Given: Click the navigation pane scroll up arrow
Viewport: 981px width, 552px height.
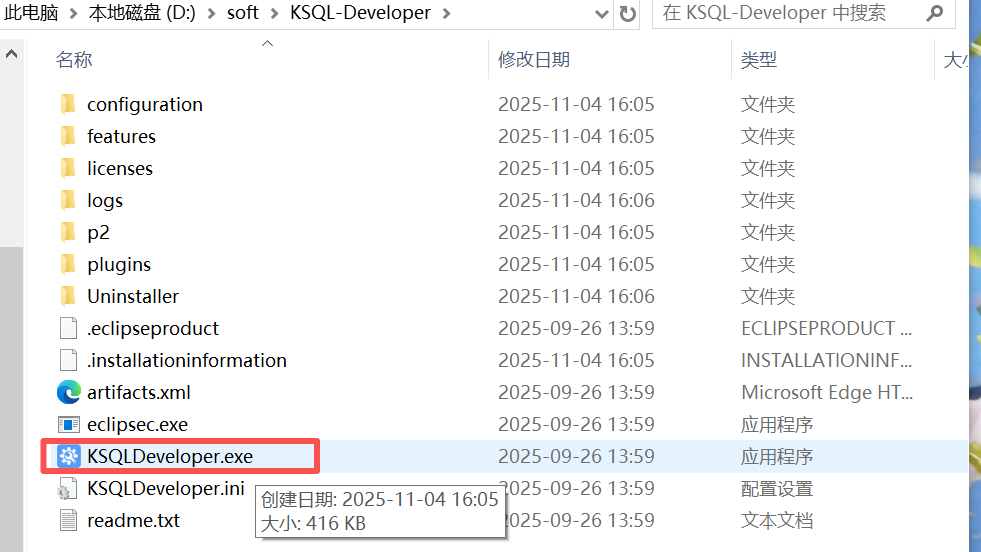Looking at the screenshot, I should pyautogui.click(x=12, y=54).
